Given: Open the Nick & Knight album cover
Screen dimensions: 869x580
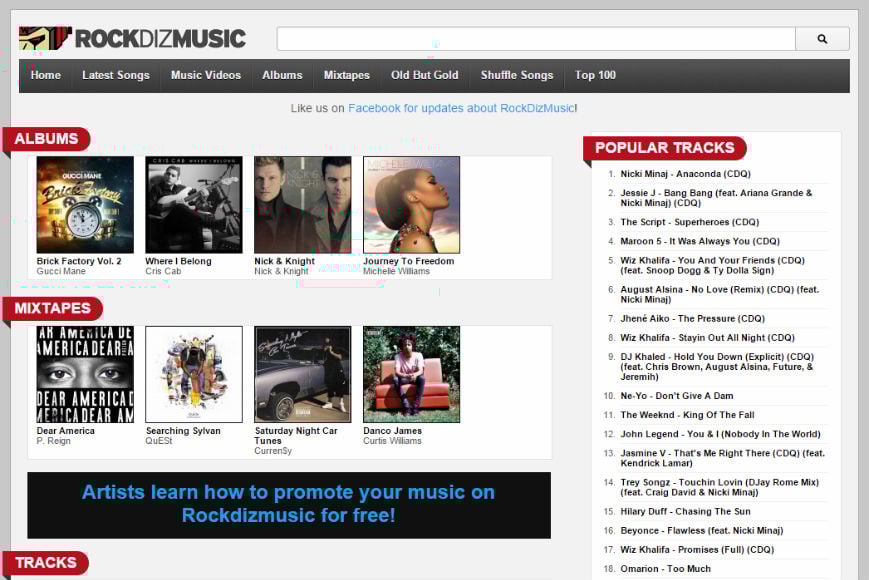Looking at the screenshot, I should pyautogui.click(x=303, y=204).
